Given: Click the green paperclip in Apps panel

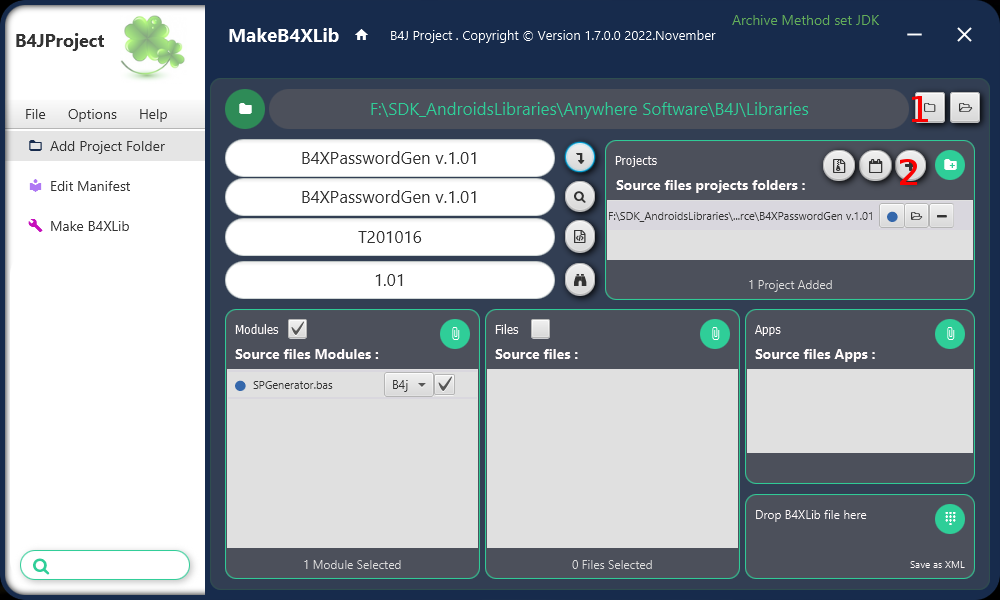Looking at the screenshot, I should [x=950, y=333].
